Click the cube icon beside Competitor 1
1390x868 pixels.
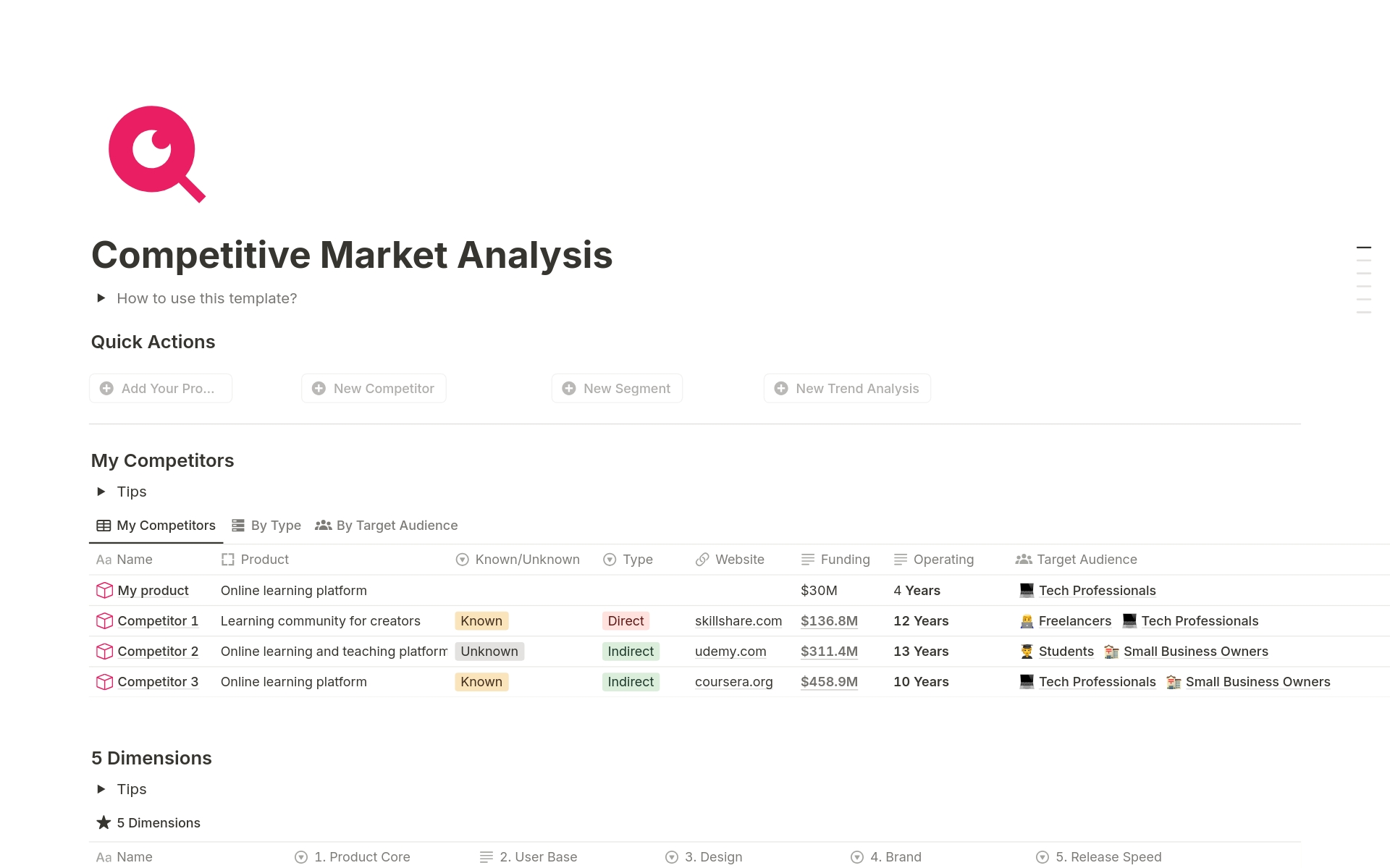104,620
